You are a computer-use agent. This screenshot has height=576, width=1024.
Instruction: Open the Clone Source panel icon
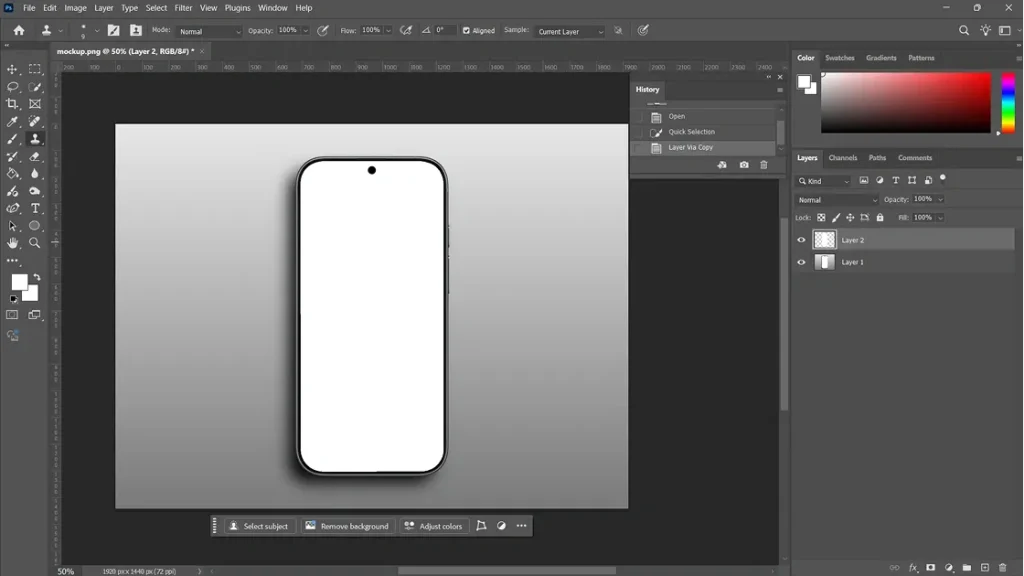coord(136,30)
